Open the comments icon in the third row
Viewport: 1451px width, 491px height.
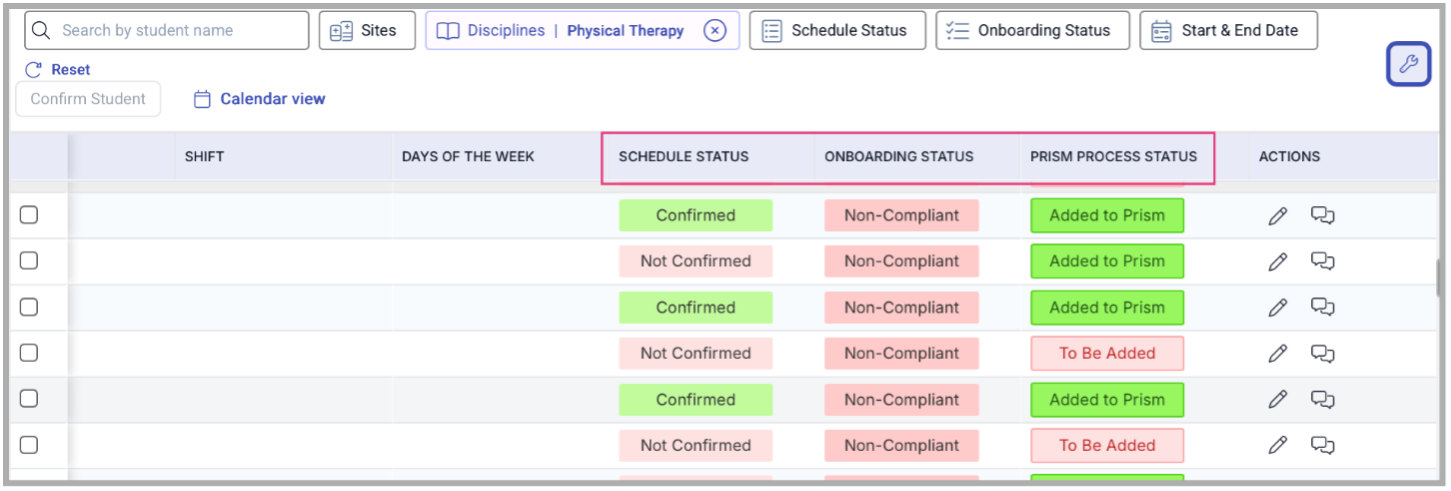(x=1323, y=308)
